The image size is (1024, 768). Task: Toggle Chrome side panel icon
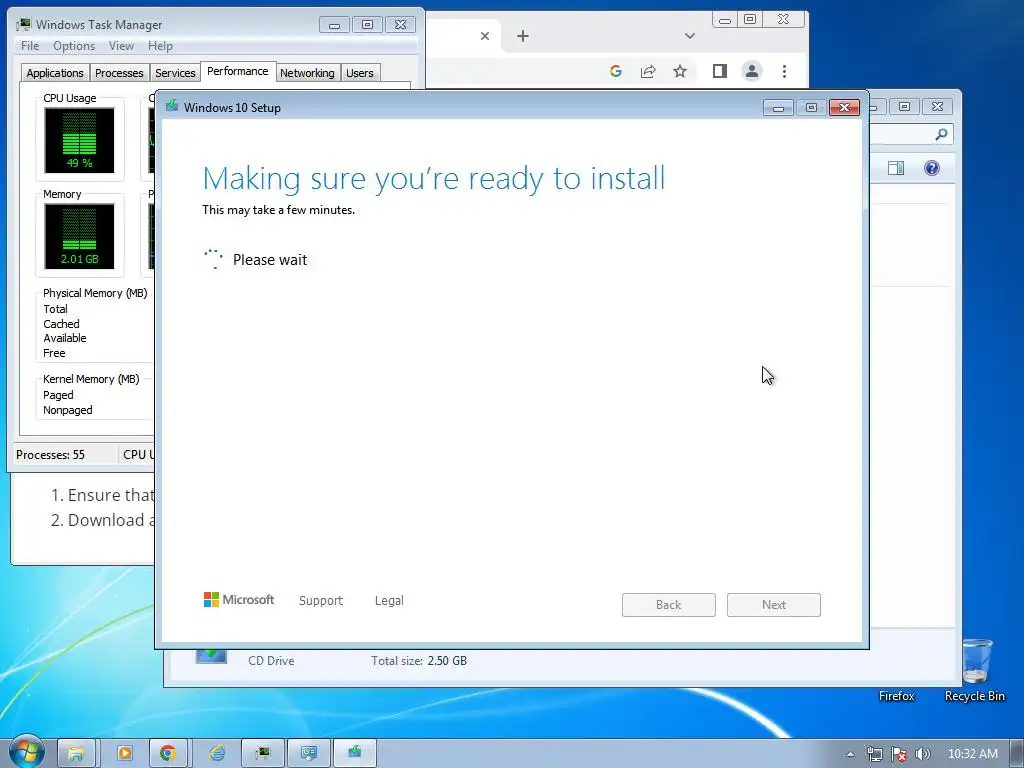pos(720,71)
